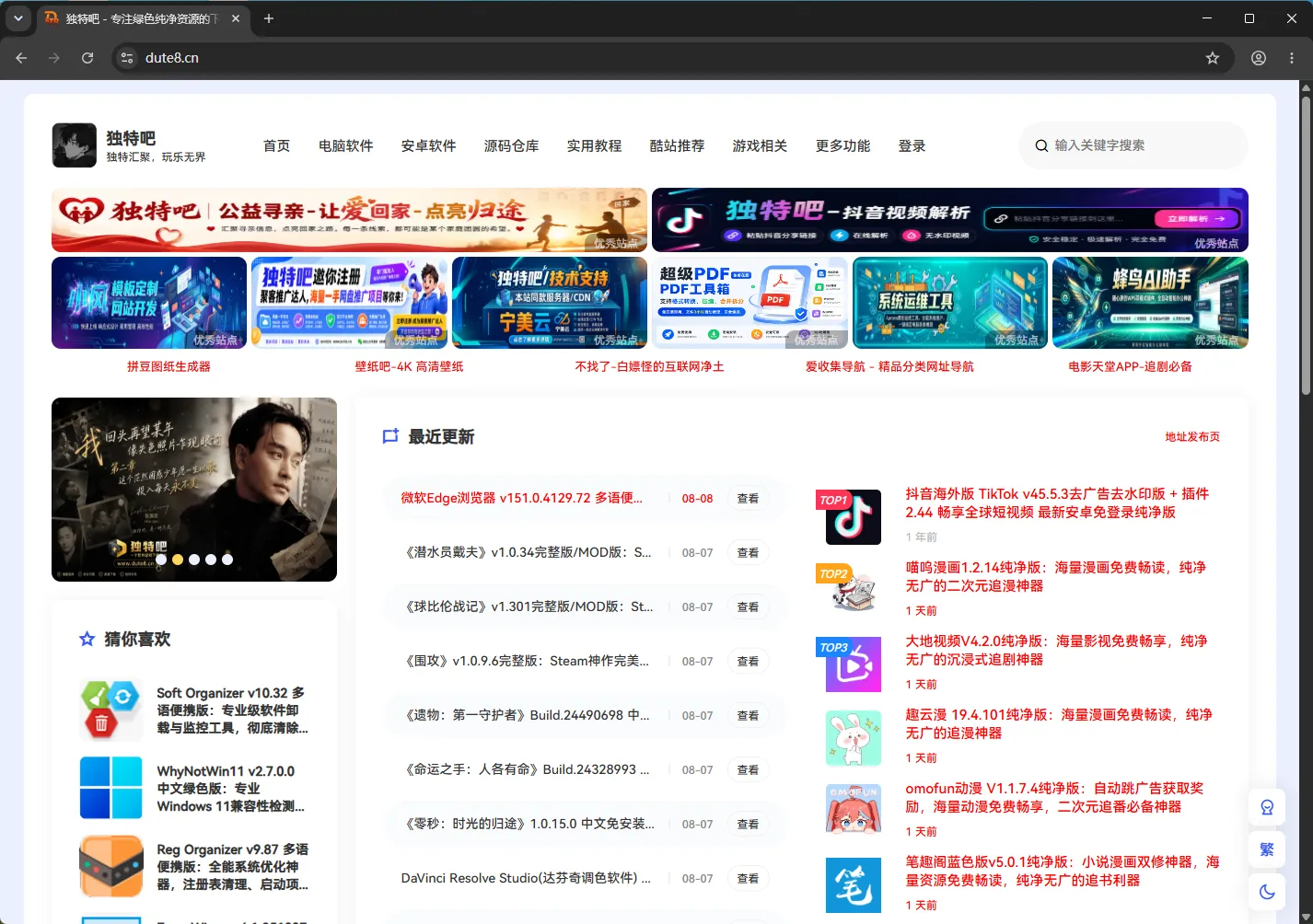Open the 安卓软件 menu
The width and height of the screenshot is (1313, 924).
click(x=428, y=146)
